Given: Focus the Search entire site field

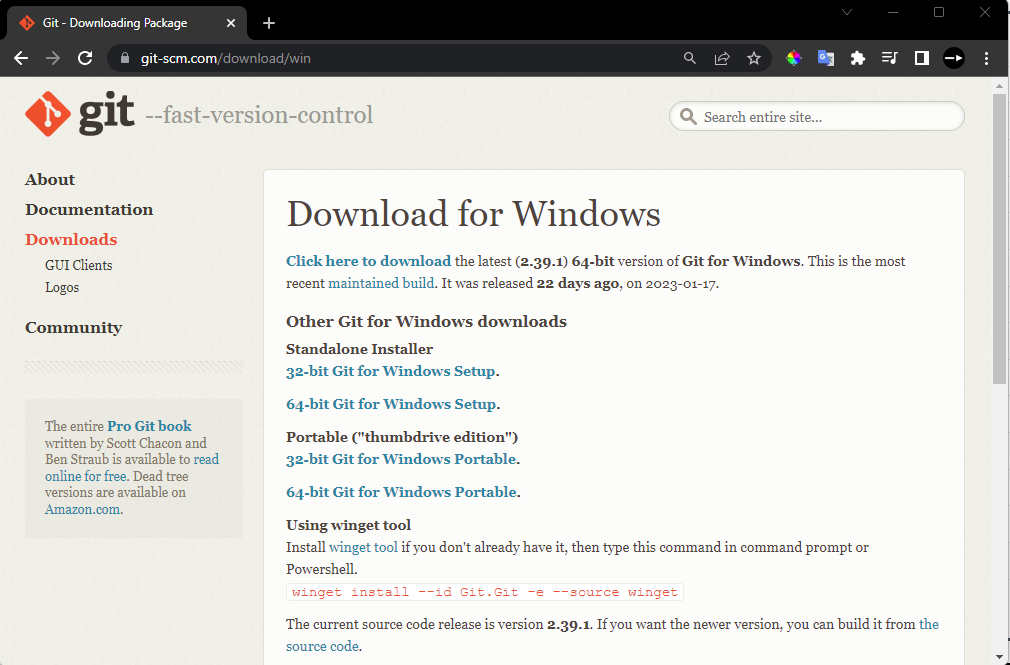Looking at the screenshot, I should click(817, 117).
